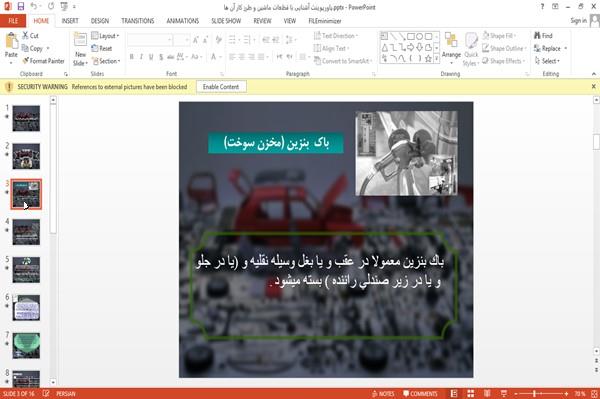600x399 pixels.
Task: Click the zoom slider handle
Action: coord(535,394)
